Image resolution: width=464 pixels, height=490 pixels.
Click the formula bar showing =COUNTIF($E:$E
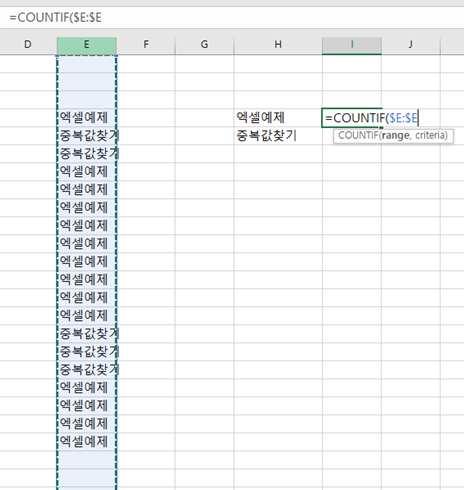pos(232,17)
